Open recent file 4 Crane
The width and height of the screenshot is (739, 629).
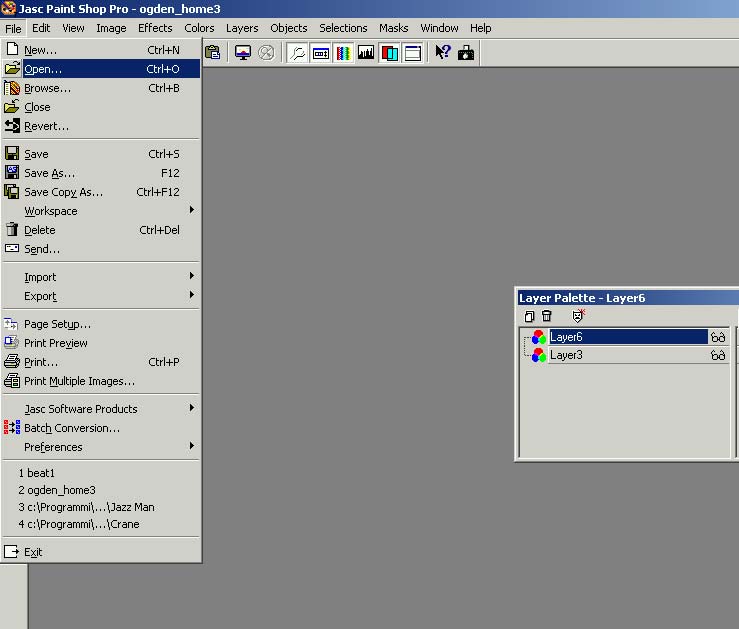[101, 524]
